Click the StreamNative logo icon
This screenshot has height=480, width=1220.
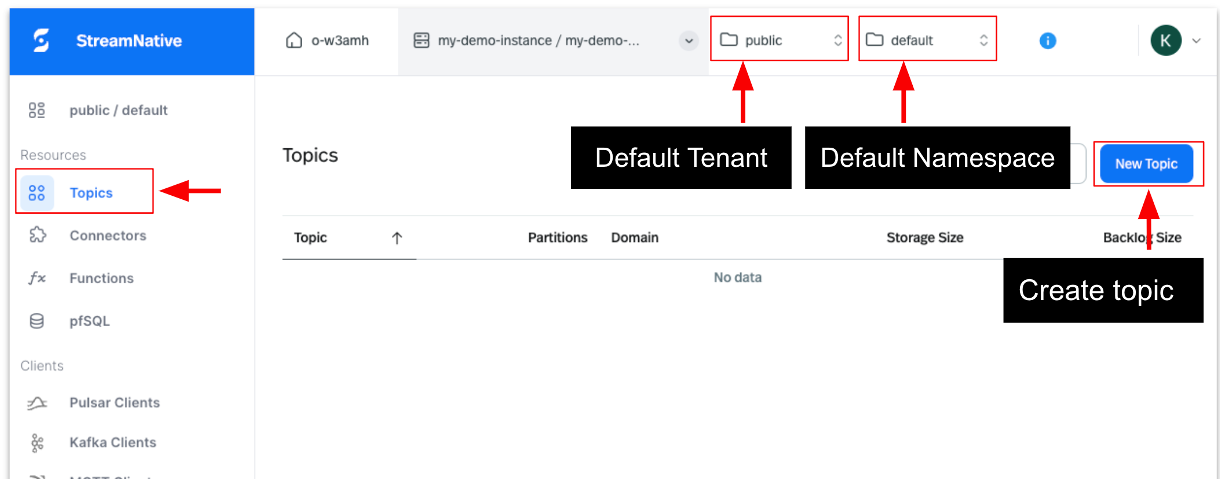pos(41,41)
